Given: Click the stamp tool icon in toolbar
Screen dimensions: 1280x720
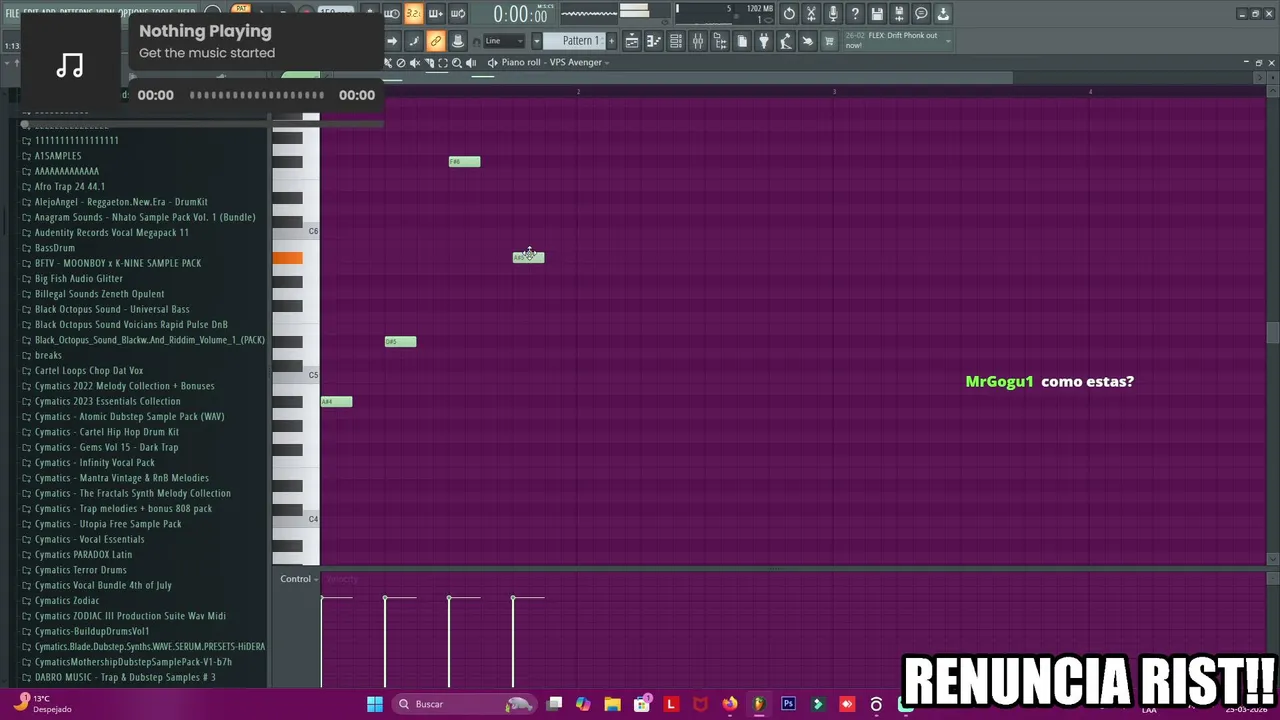Looking at the screenshot, I should pyautogui.click(x=458, y=41).
